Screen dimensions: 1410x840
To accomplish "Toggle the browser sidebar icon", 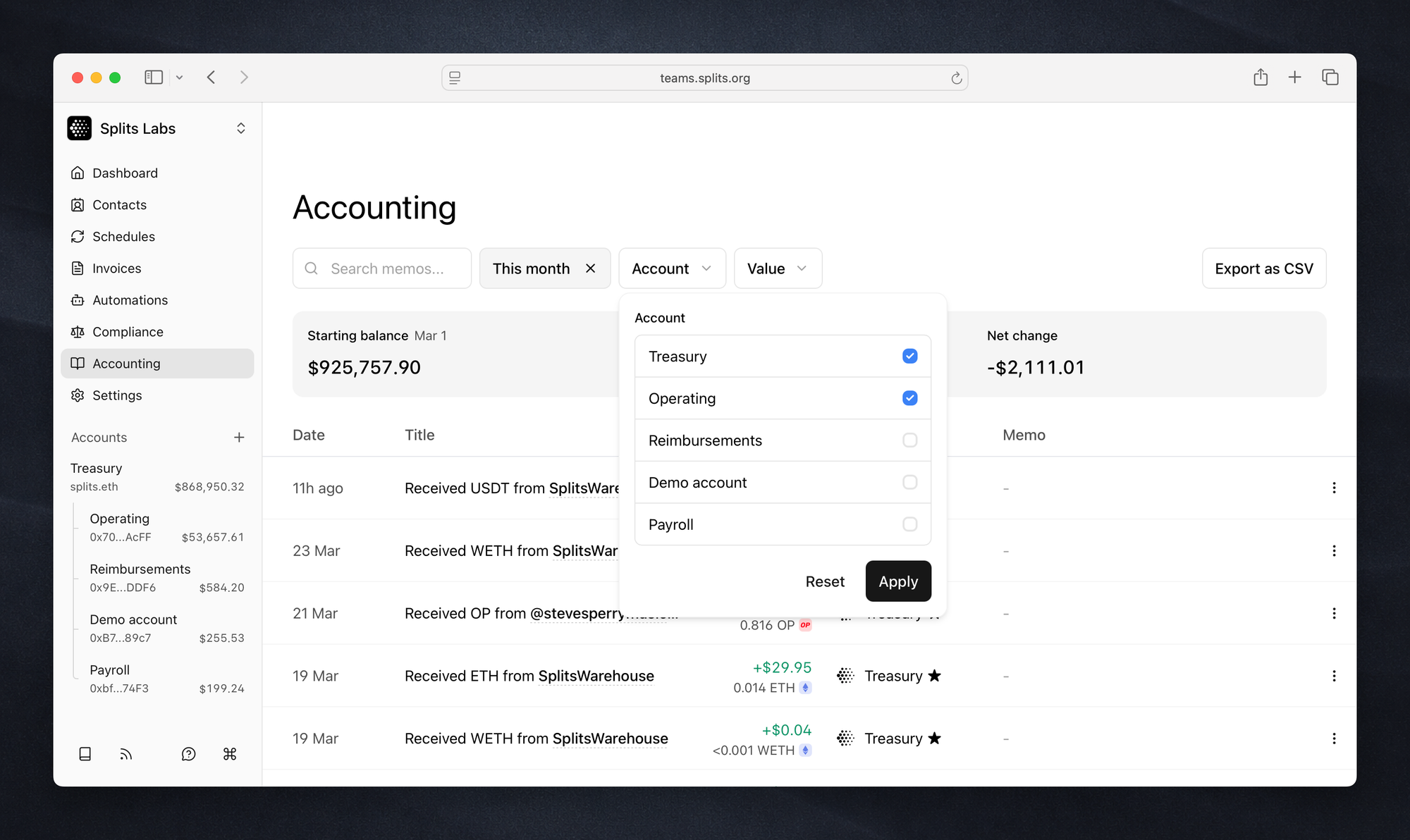I will click(153, 78).
